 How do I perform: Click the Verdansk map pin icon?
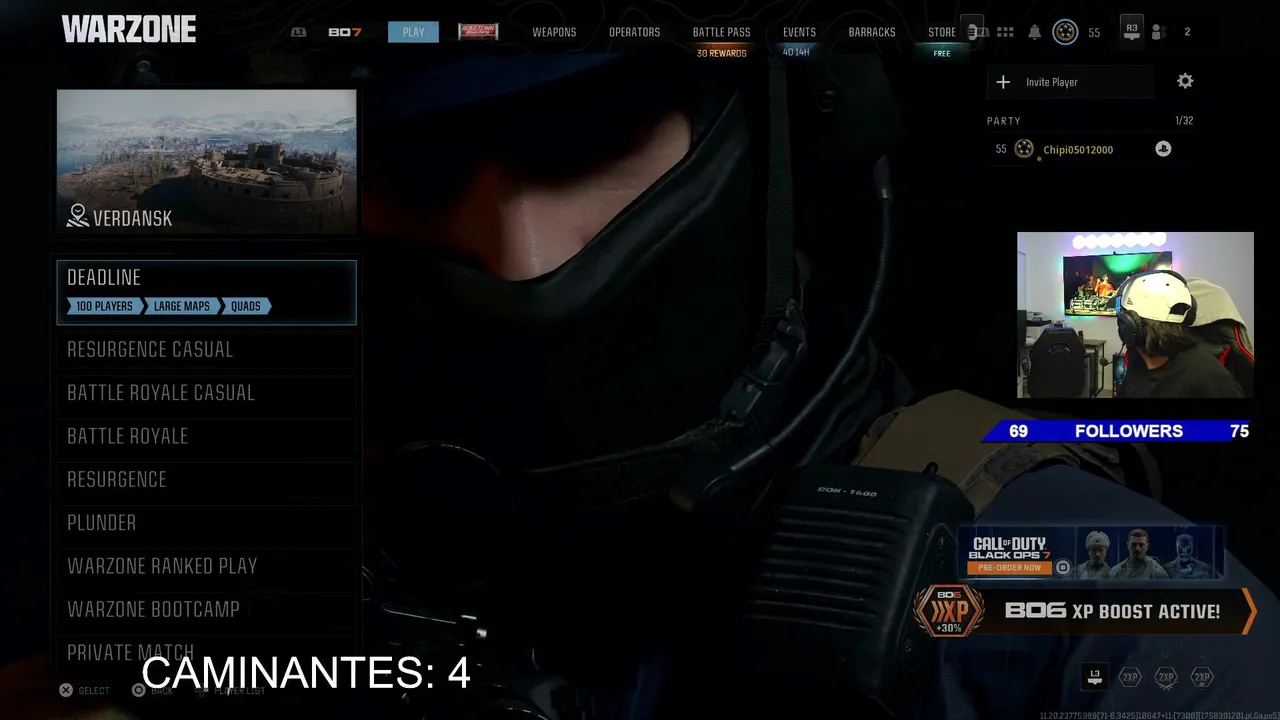[78, 215]
